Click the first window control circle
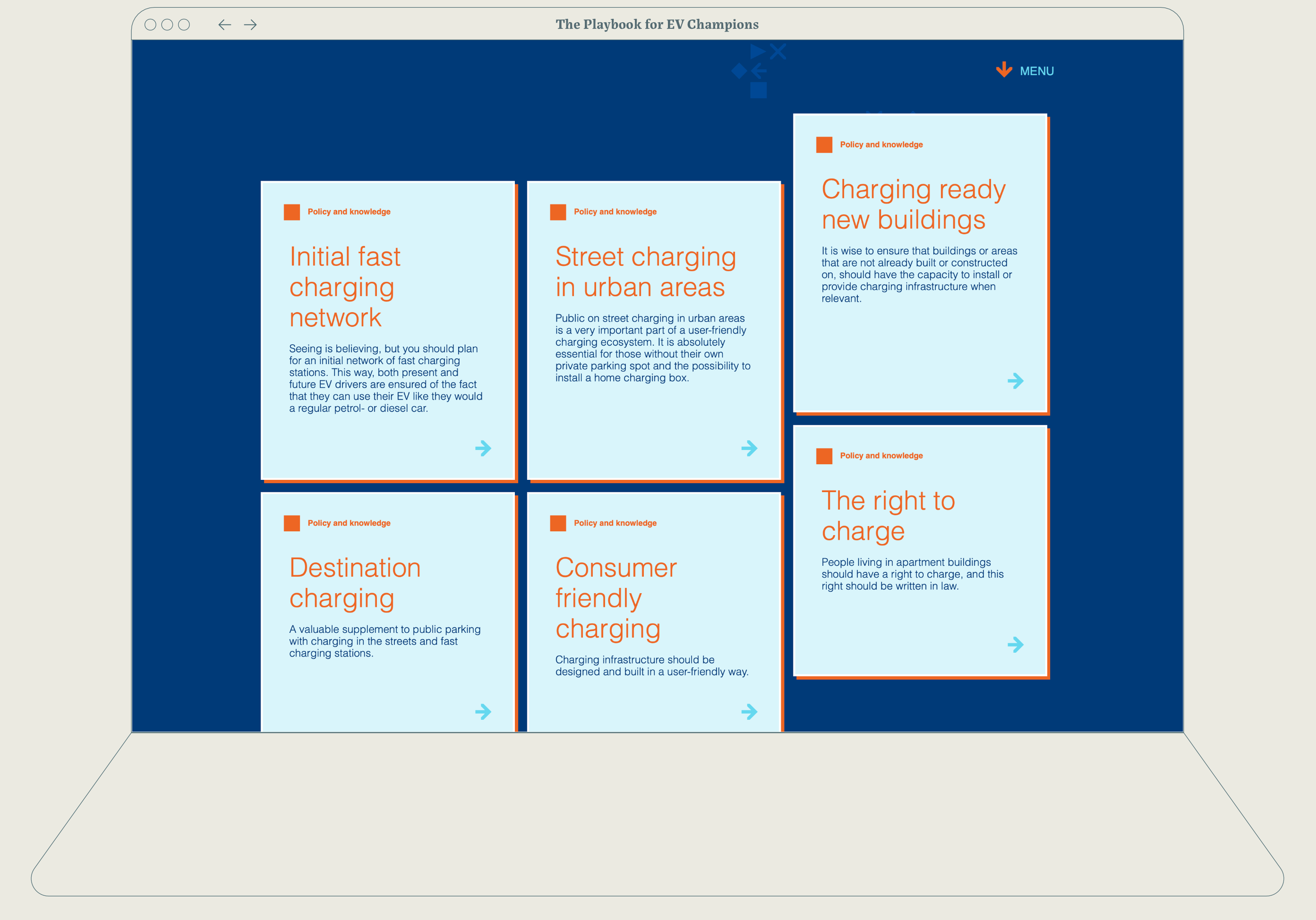This screenshot has width=1316, height=920. coord(150,25)
